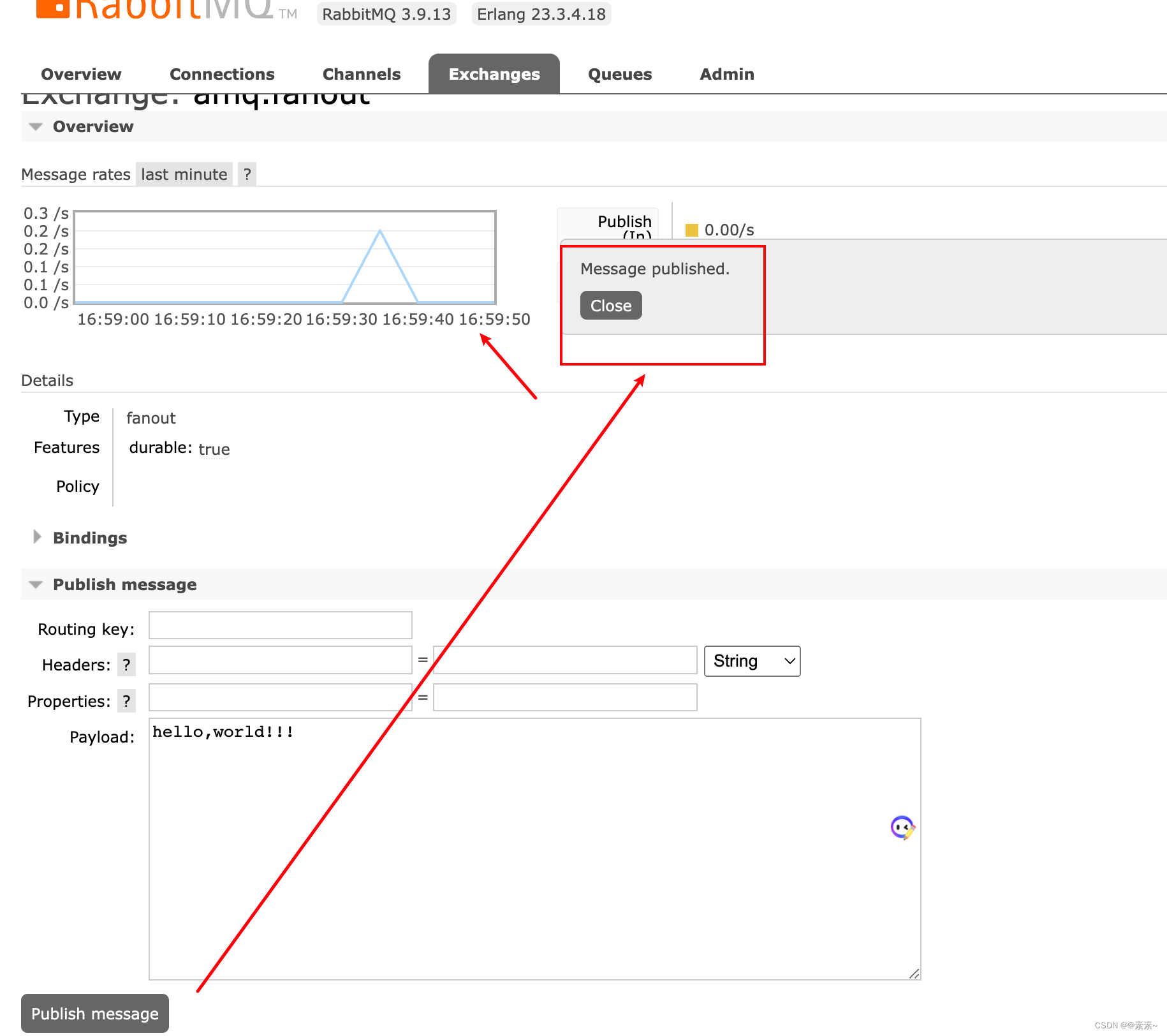Image resolution: width=1167 pixels, height=1036 pixels.
Task: Open the Overview tab
Action: point(81,74)
